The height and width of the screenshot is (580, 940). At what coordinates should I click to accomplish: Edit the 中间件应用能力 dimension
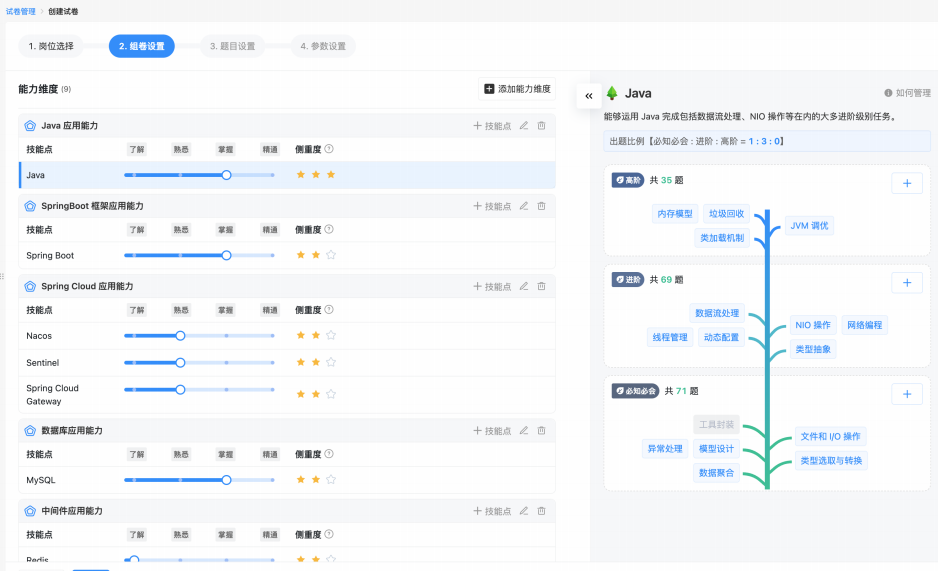click(x=524, y=511)
